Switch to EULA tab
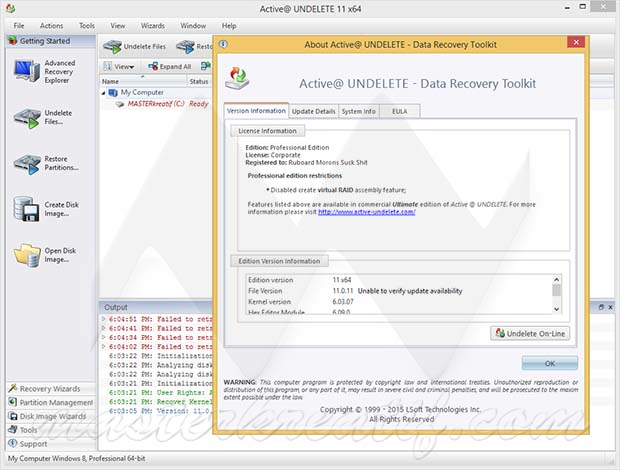The height and width of the screenshot is (470, 620). coord(399,111)
